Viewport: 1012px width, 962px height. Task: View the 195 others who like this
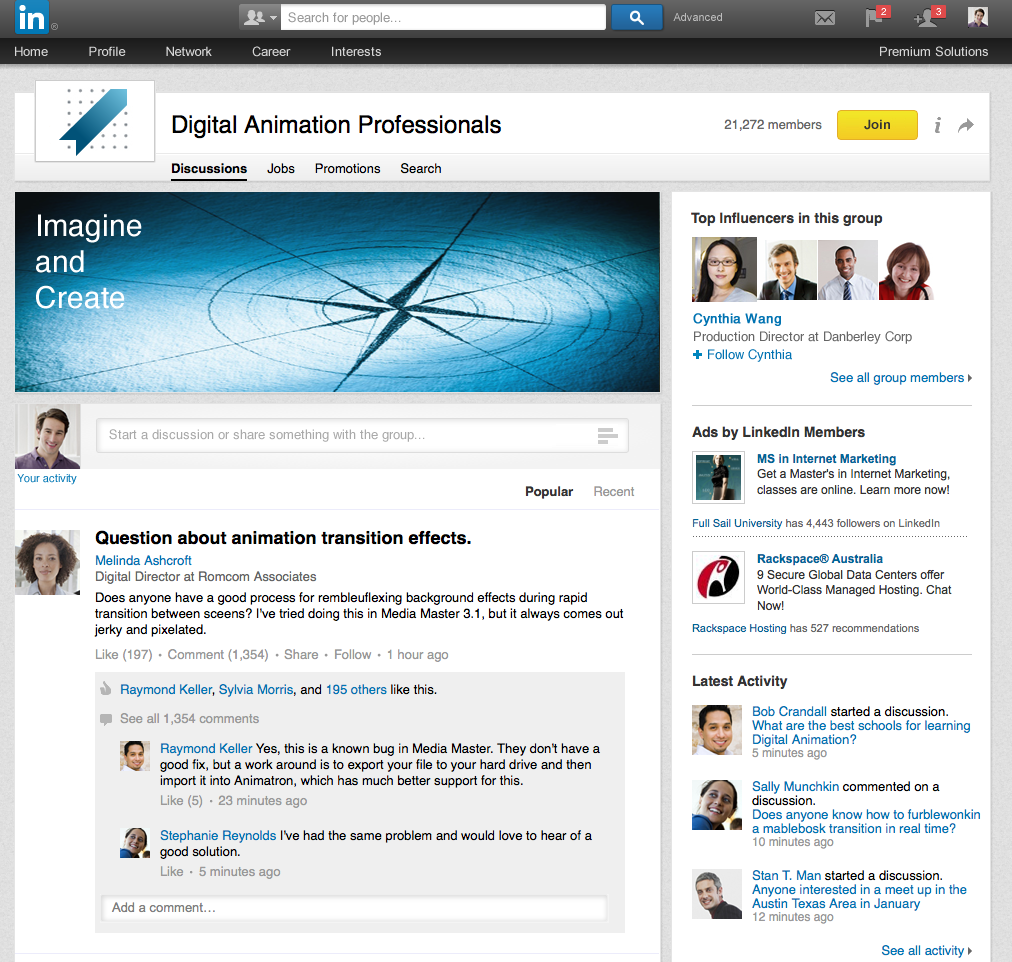(356, 690)
